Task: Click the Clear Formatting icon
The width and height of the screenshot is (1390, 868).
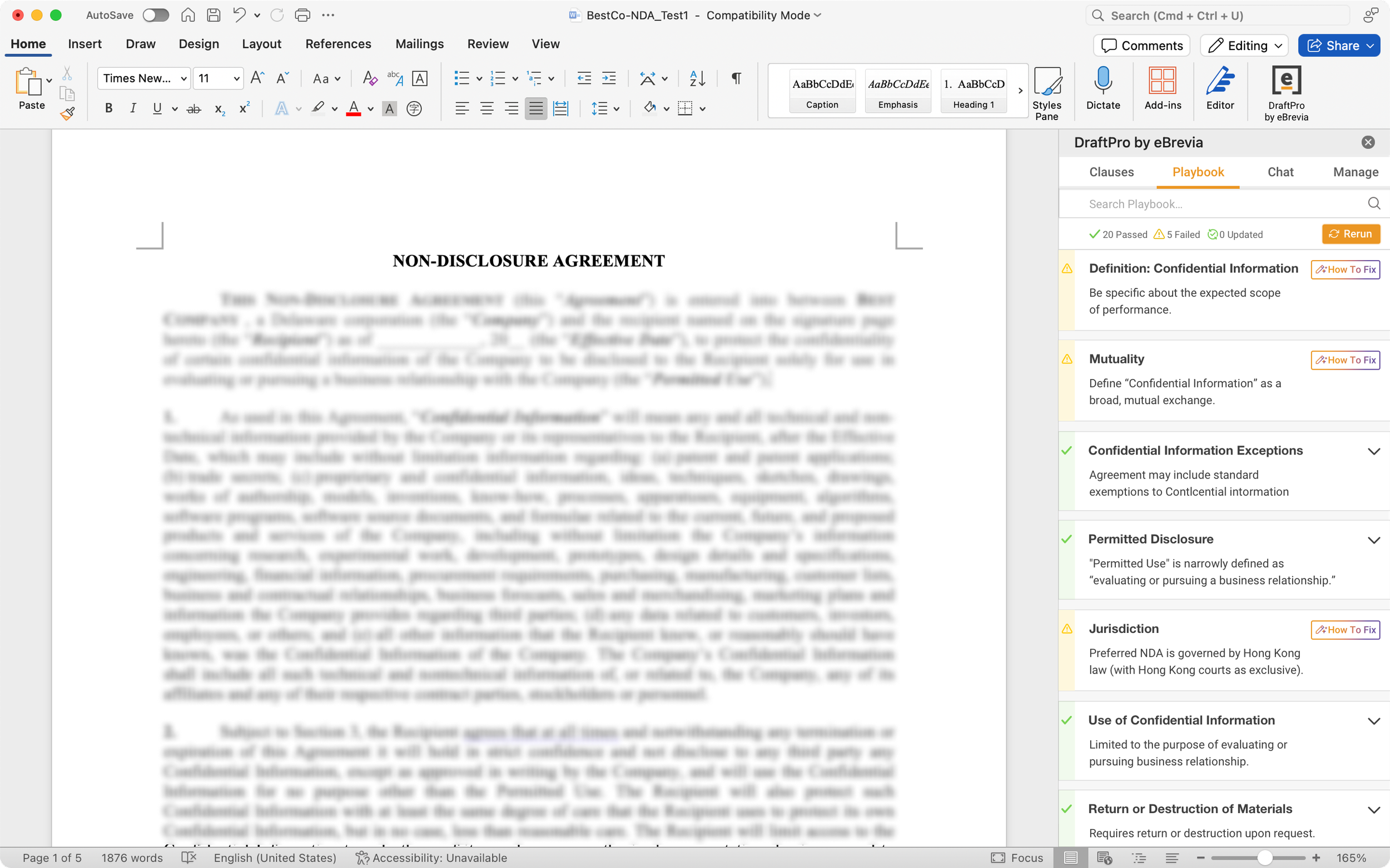Action: tap(370, 78)
